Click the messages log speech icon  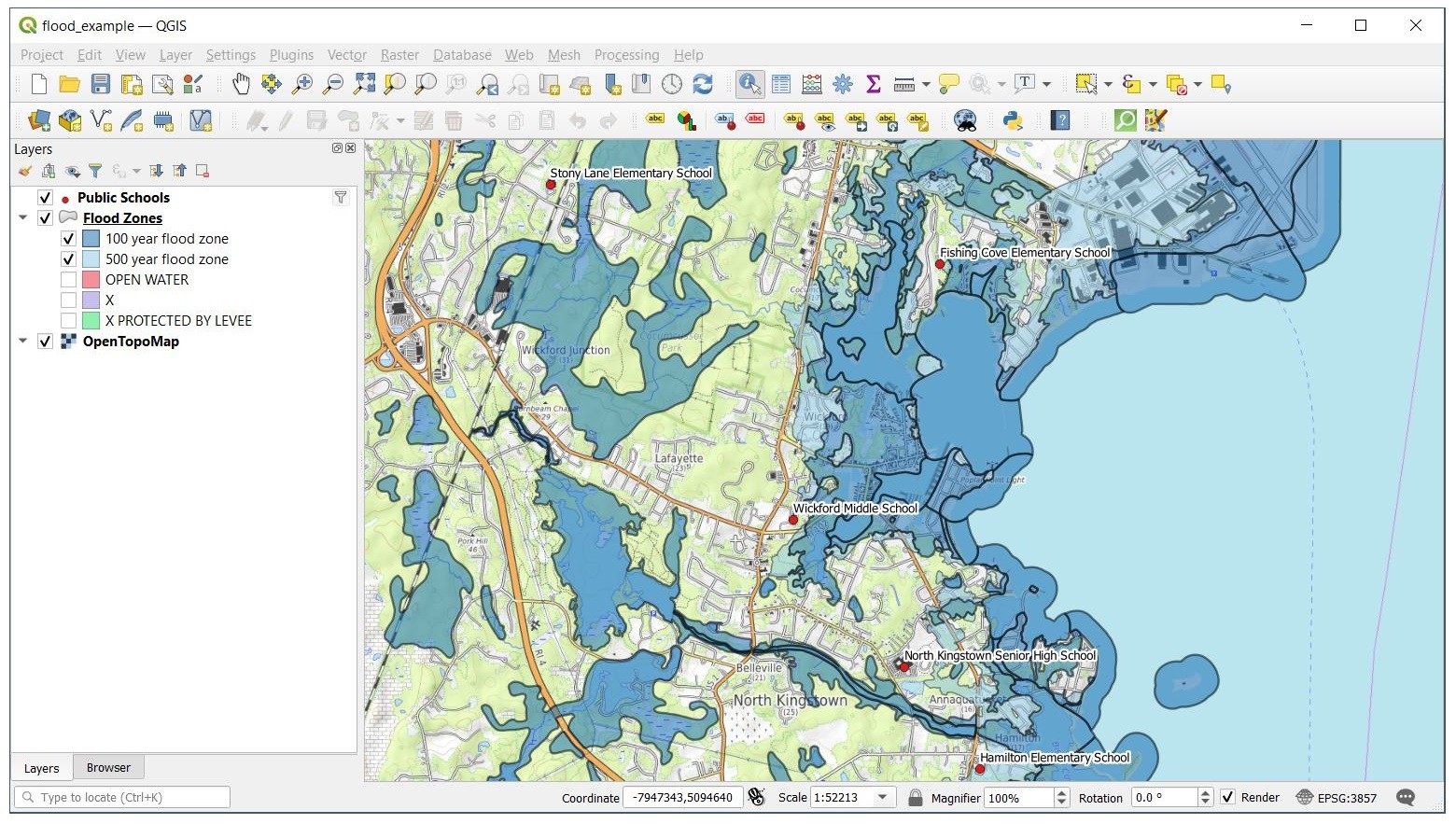(1406, 797)
